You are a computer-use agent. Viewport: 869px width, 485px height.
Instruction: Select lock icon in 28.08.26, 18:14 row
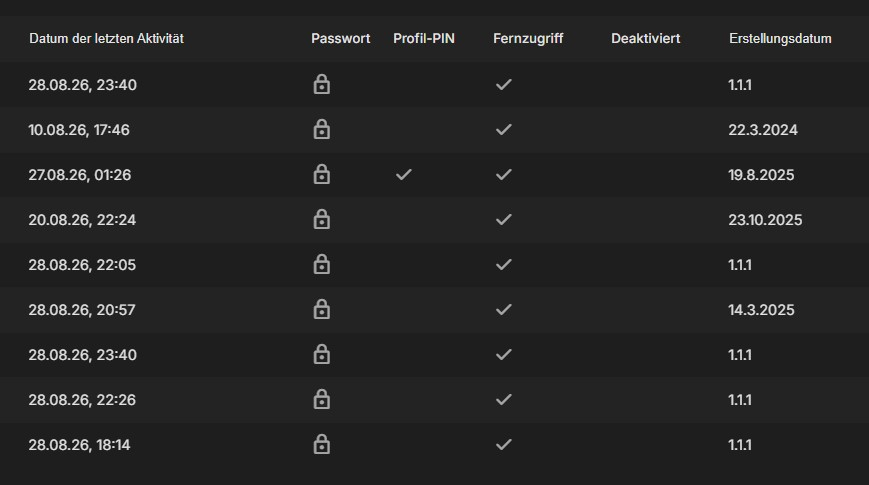point(321,445)
